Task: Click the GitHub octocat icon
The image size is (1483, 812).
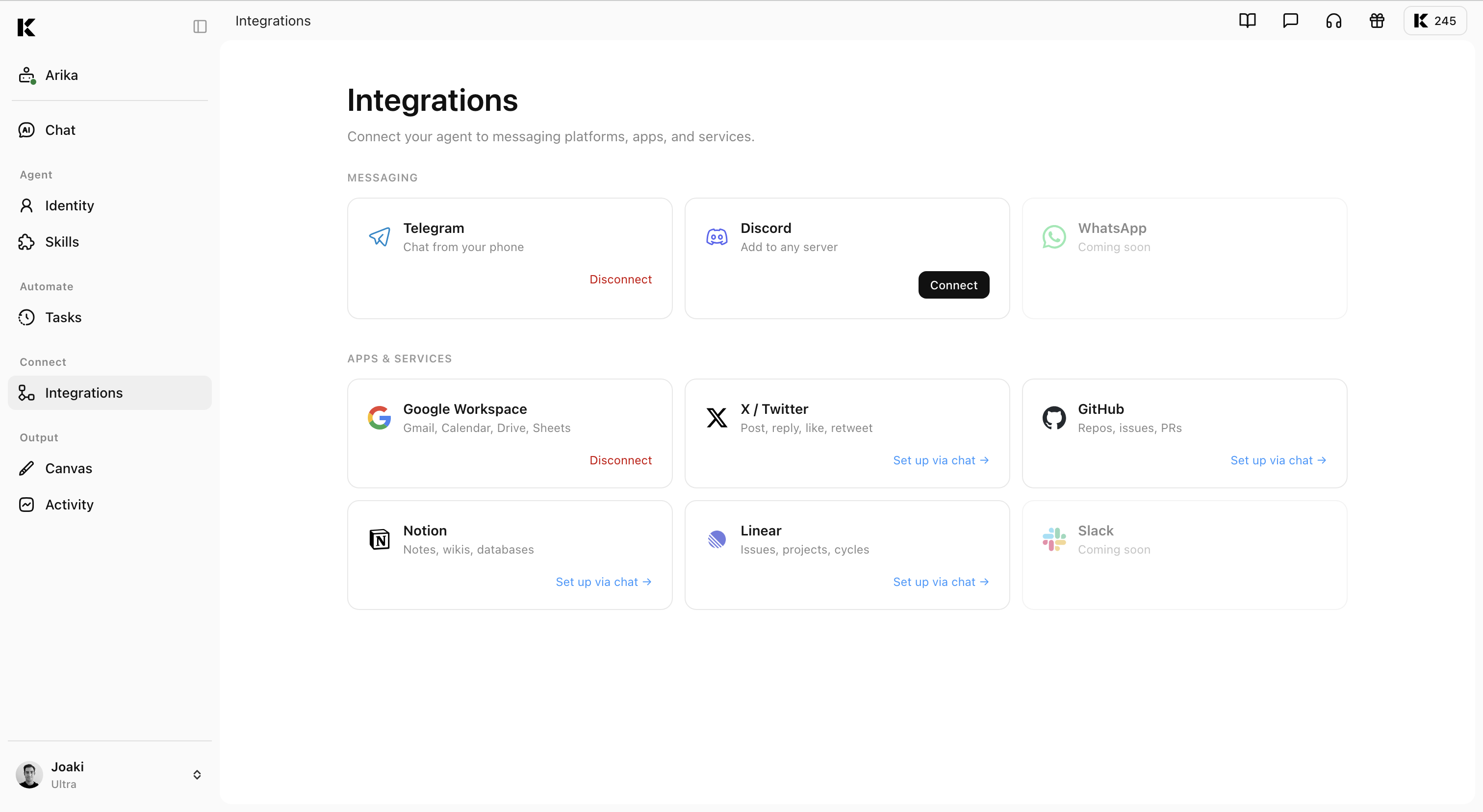Action: (x=1053, y=418)
